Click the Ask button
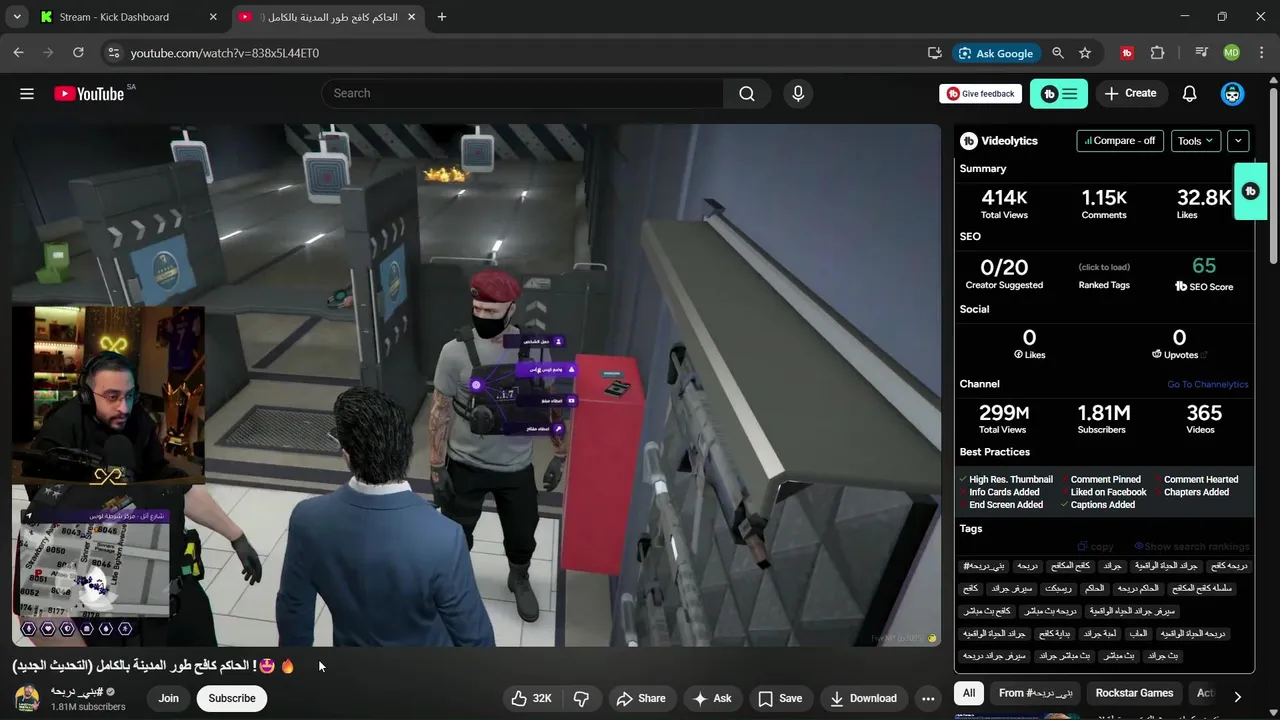Viewport: 1280px width, 720px height. pos(712,698)
